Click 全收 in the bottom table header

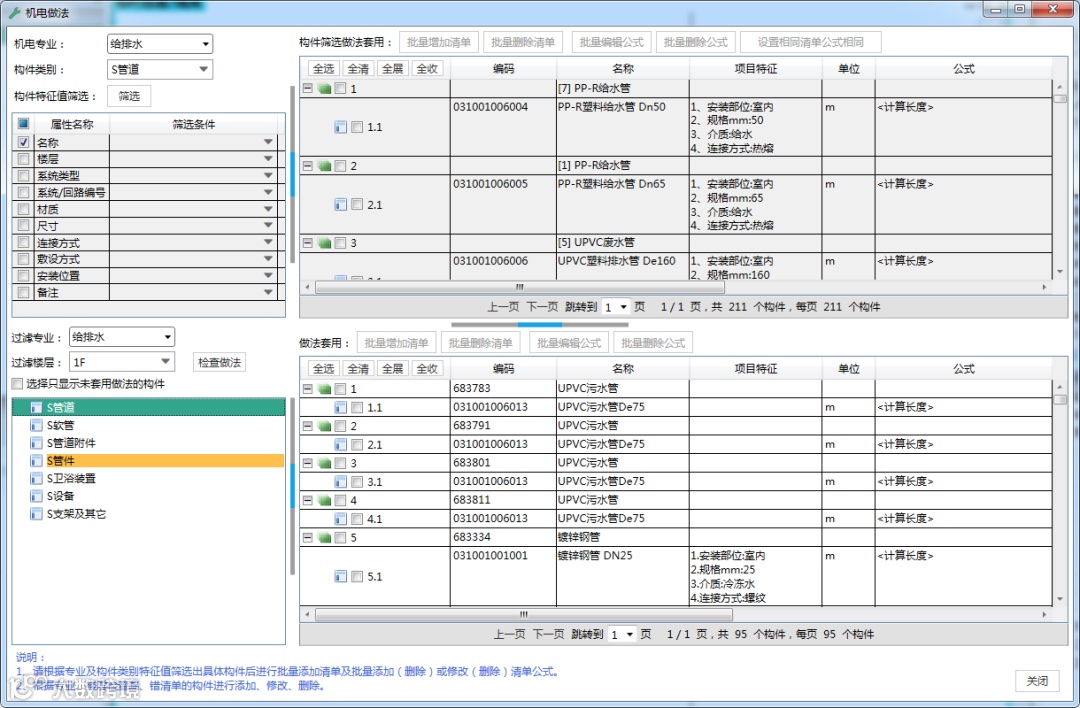coord(426,368)
